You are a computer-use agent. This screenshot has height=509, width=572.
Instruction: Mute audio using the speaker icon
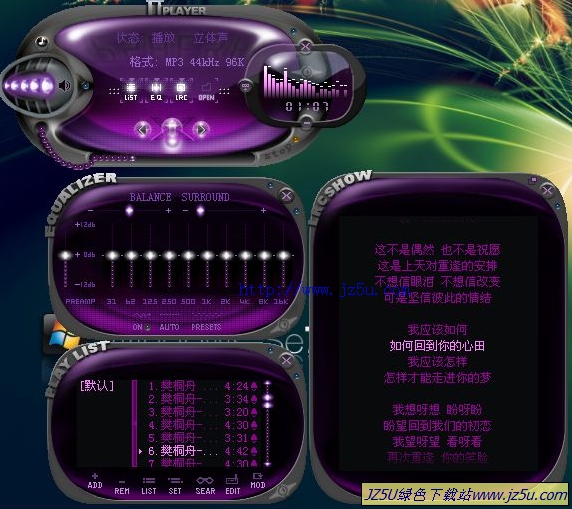tap(65, 86)
